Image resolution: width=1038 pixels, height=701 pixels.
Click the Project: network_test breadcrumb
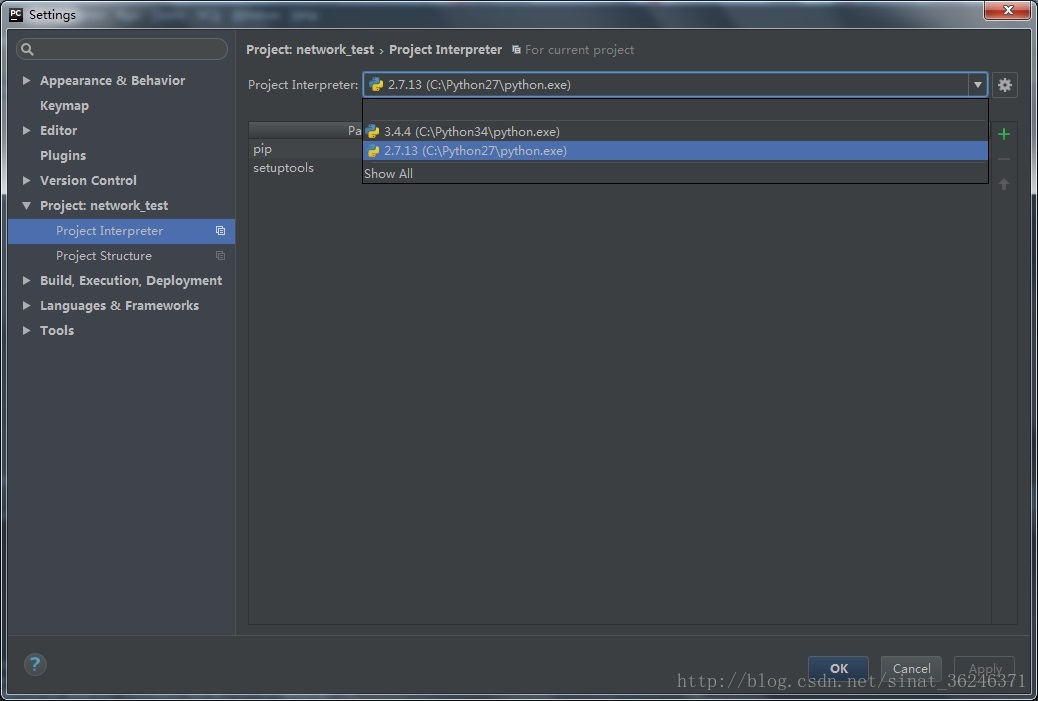310,50
